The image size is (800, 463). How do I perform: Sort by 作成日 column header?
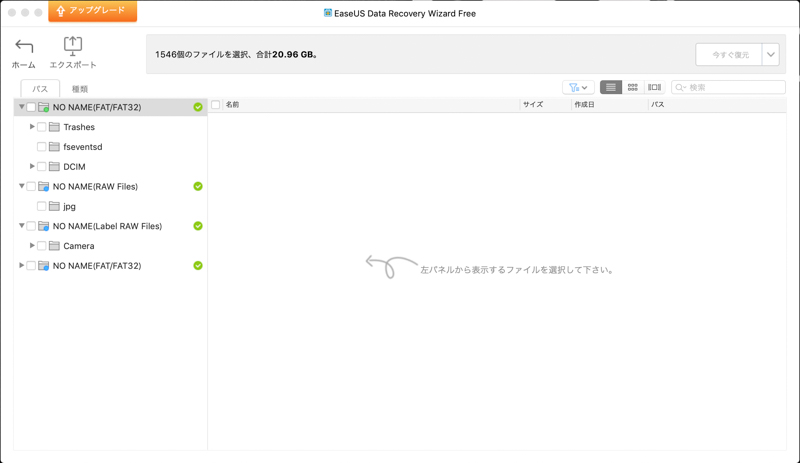coord(584,105)
